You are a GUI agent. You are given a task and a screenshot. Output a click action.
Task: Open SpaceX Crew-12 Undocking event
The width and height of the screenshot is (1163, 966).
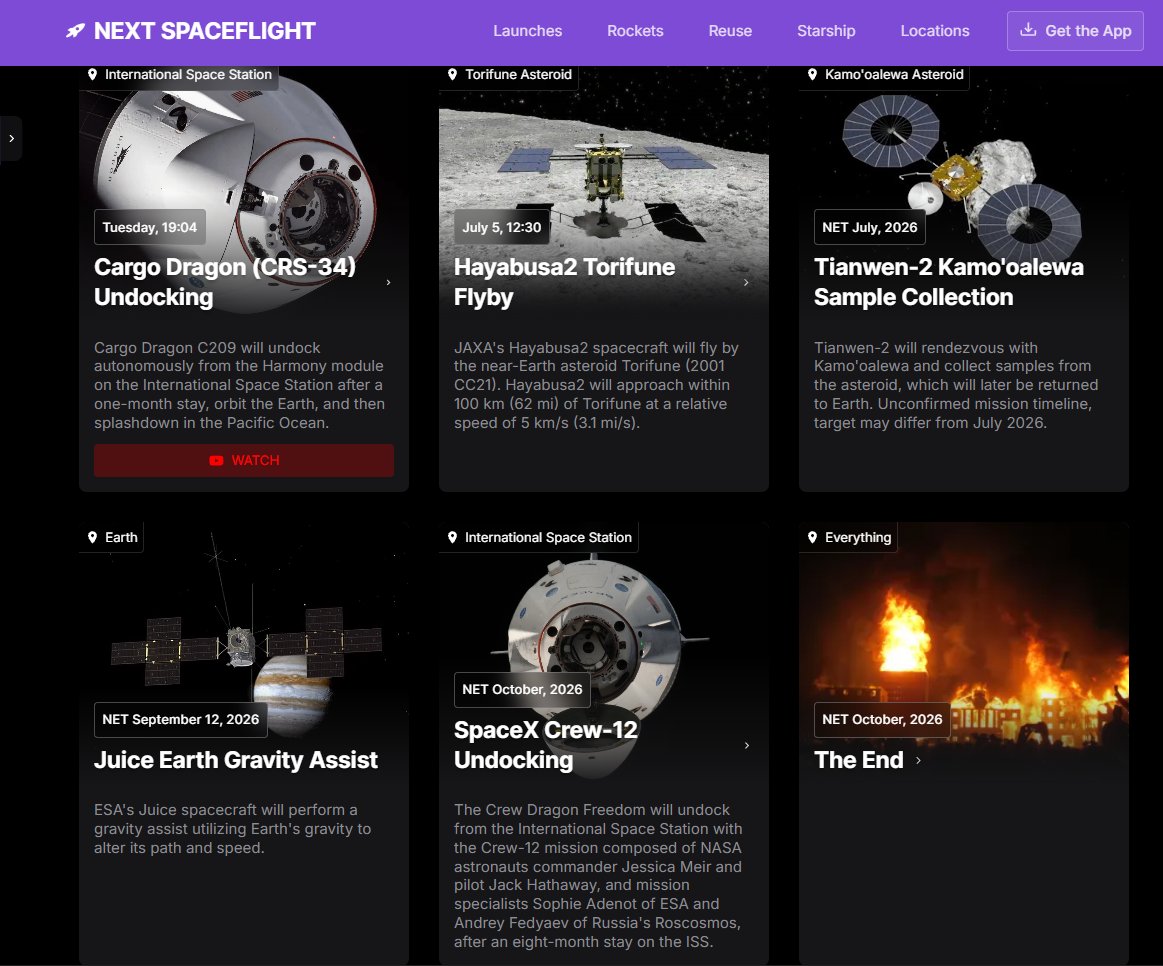(546, 745)
